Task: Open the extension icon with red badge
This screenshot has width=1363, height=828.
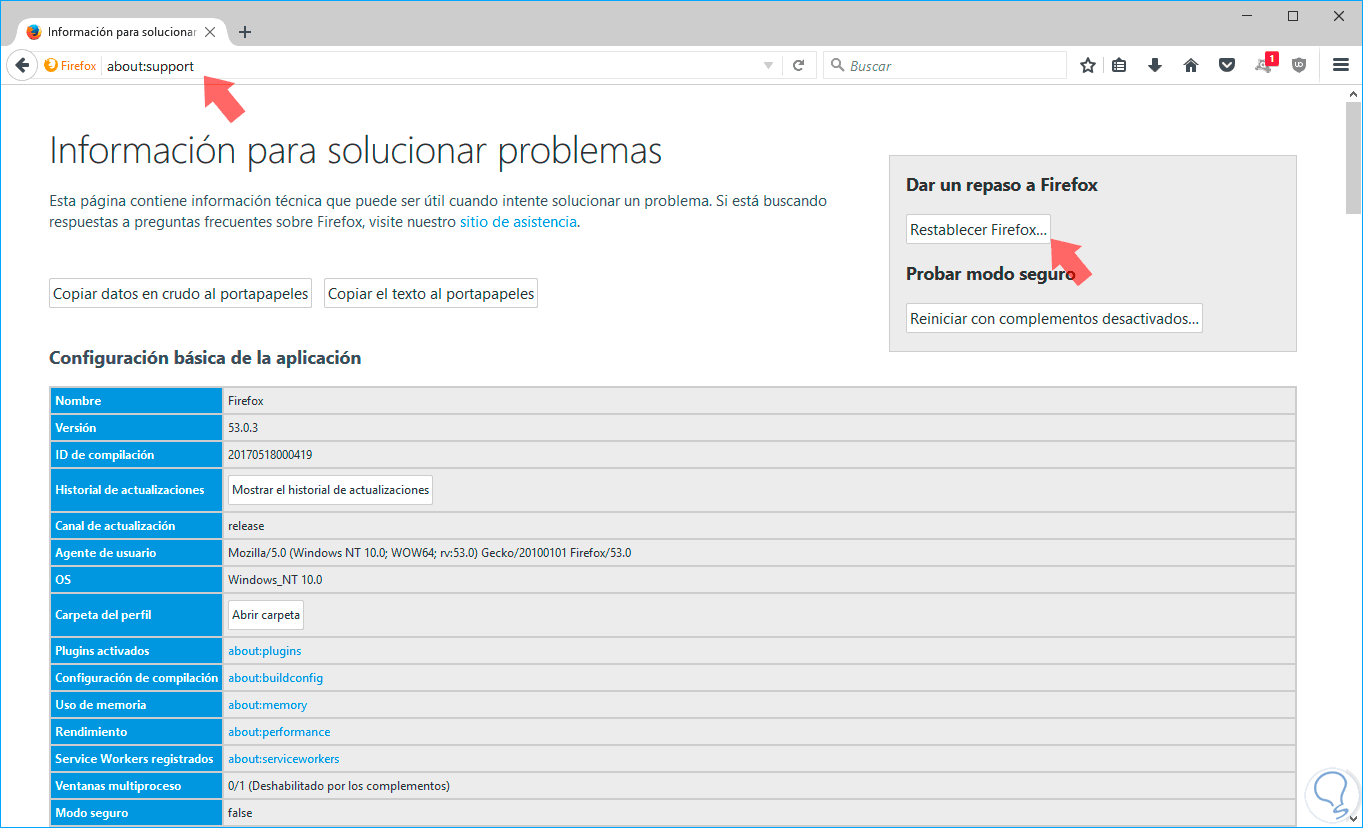Action: (1265, 64)
